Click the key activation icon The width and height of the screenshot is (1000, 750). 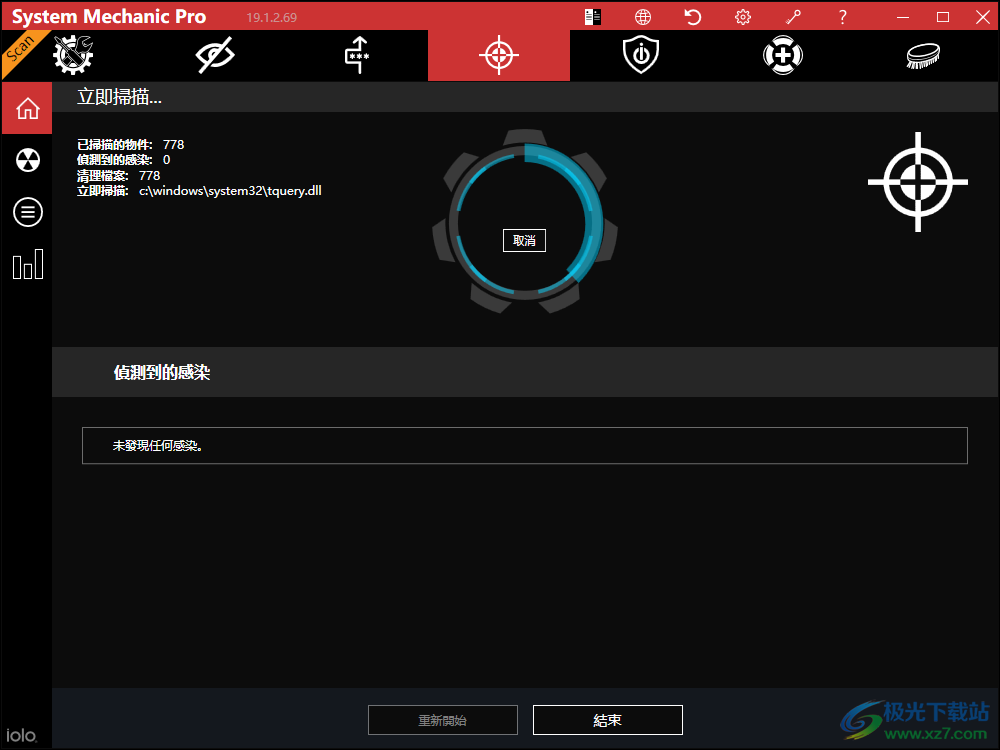(793, 17)
